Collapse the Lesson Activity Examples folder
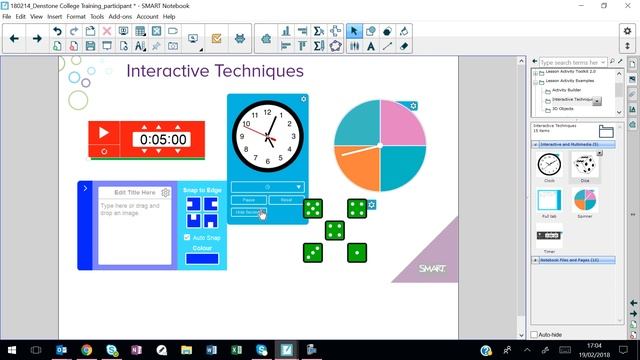 pyautogui.click(x=536, y=82)
